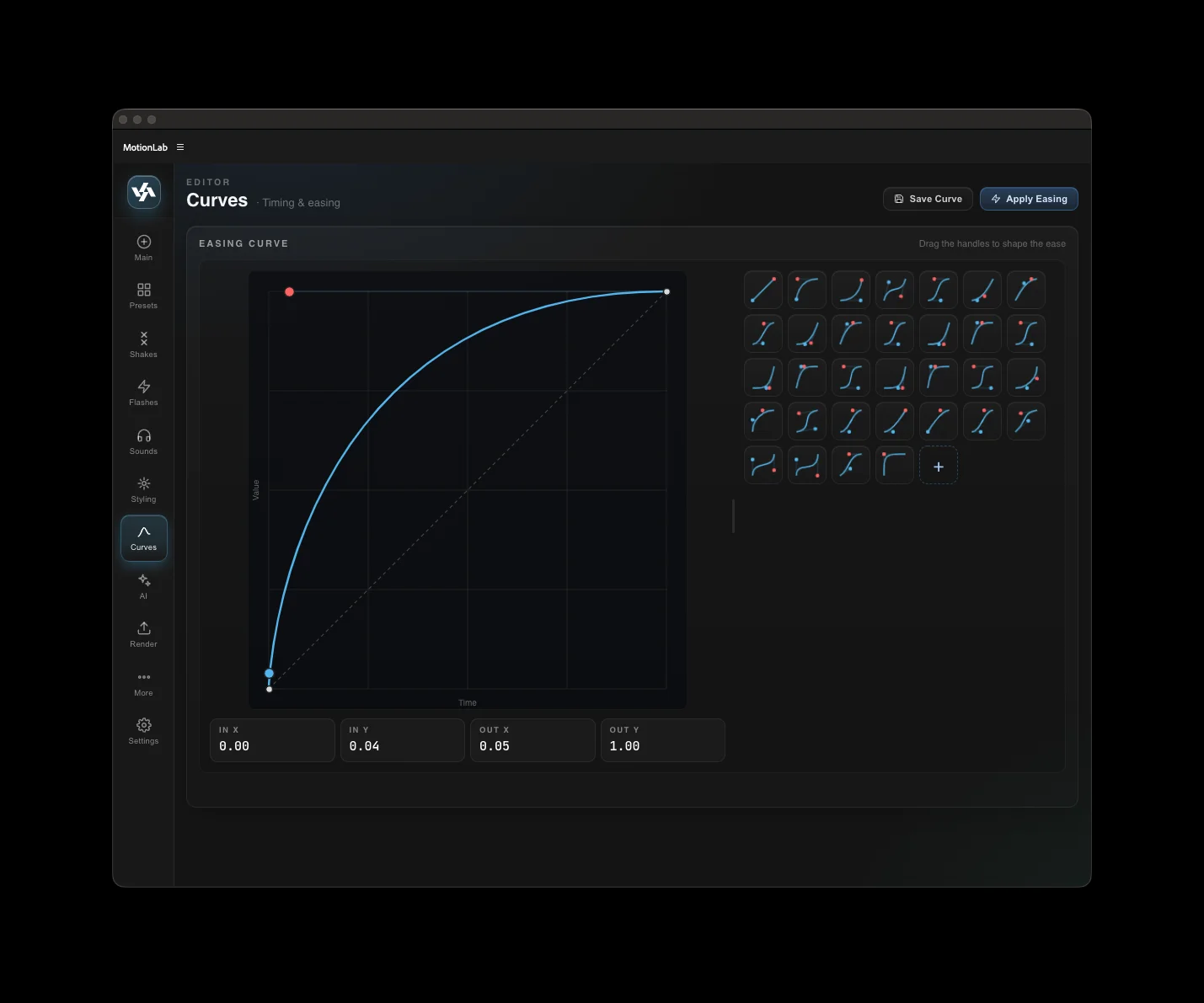Click the IN Y value field
This screenshot has height=1003, width=1204.
click(x=403, y=740)
